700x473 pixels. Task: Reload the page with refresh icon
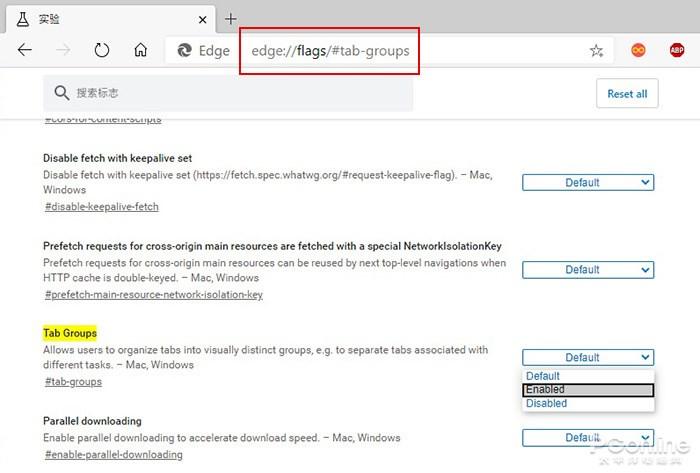click(102, 50)
